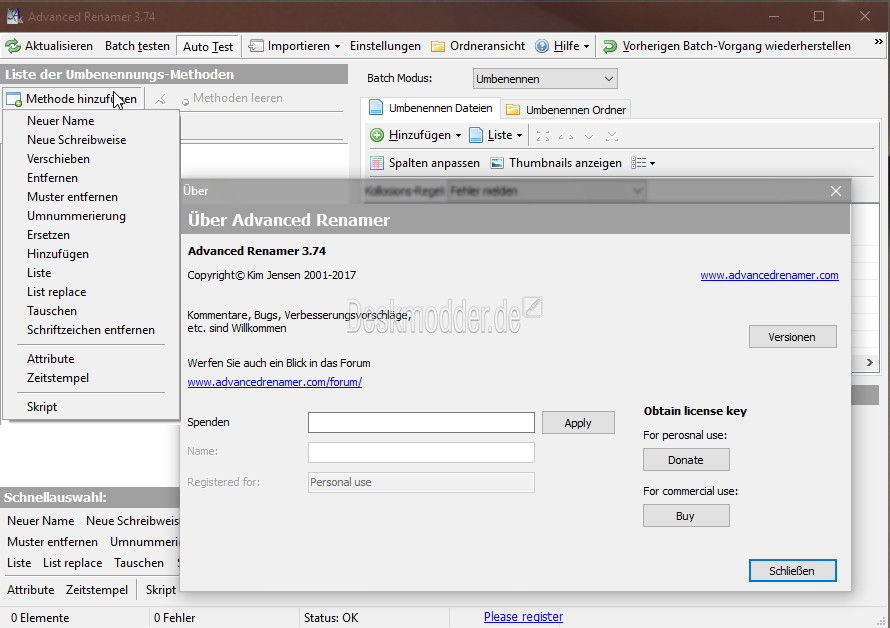Viewport: 890px width, 628px height.
Task: Switch to the Umbenennen Dateien tab
Action: coord(431,108)
